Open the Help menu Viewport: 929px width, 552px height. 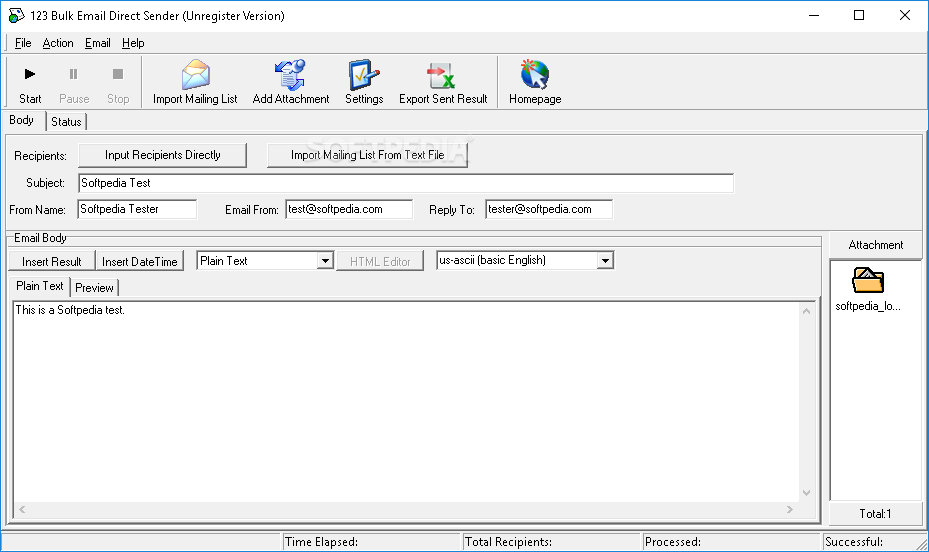(x=133, y=43)
